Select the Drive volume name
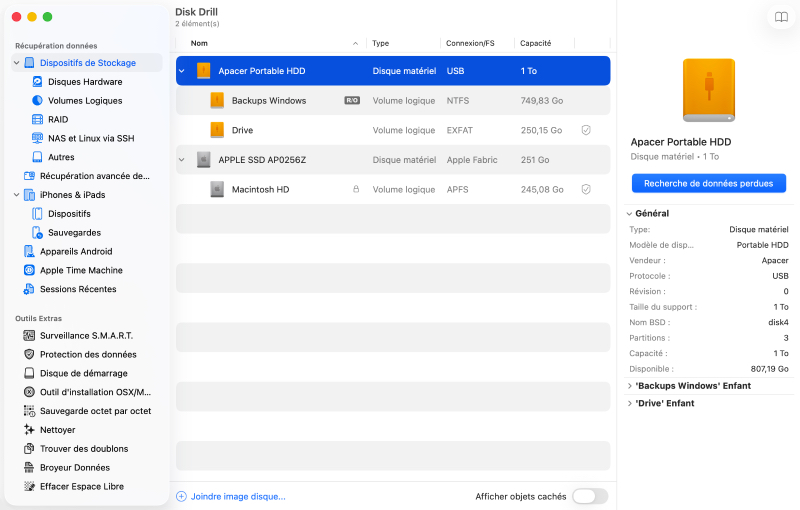The height and width of the screenshot is (510, 800). click(x=242, y=130)
